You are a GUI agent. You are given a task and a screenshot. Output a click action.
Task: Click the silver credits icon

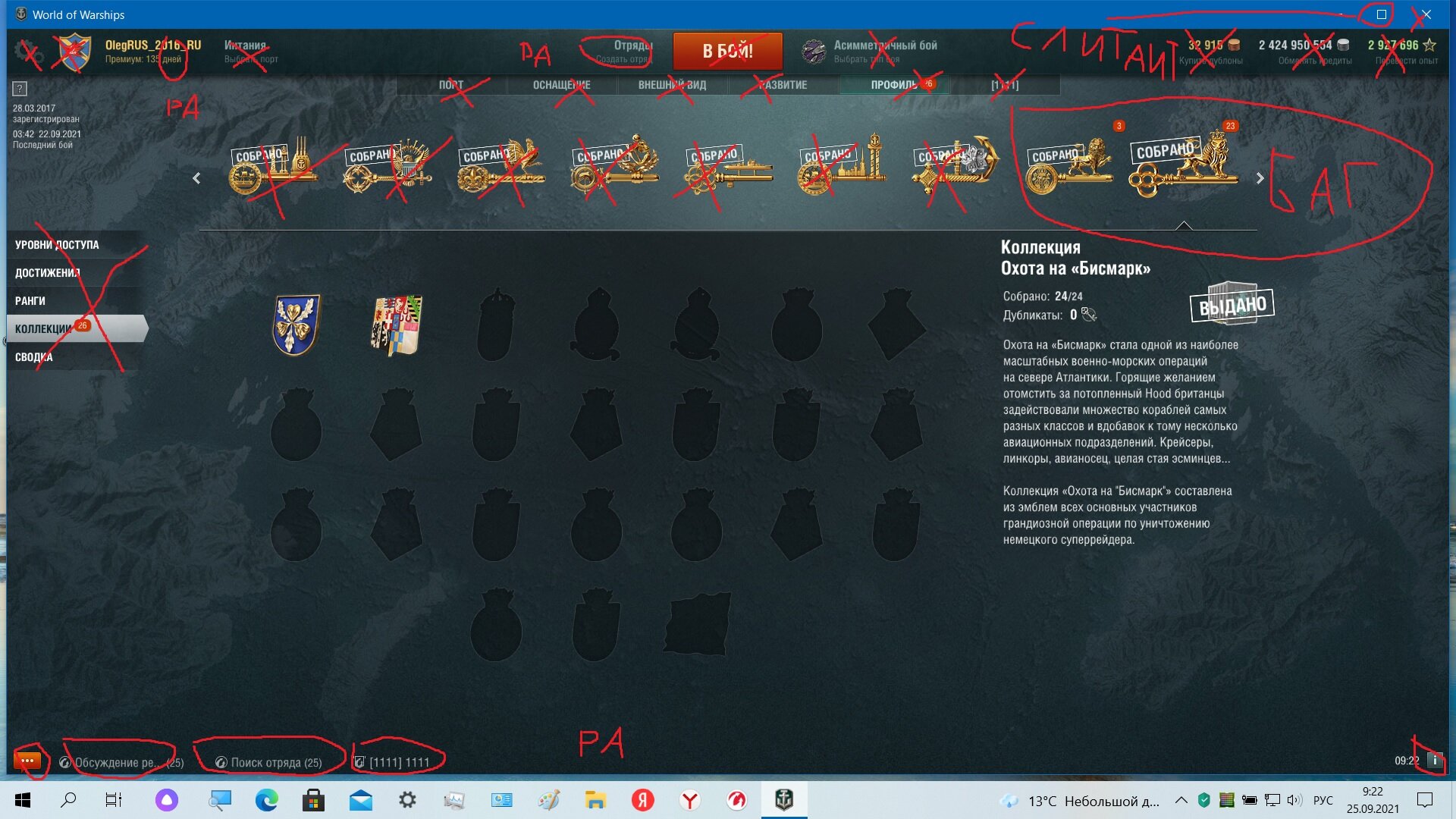click(1343, 45)
